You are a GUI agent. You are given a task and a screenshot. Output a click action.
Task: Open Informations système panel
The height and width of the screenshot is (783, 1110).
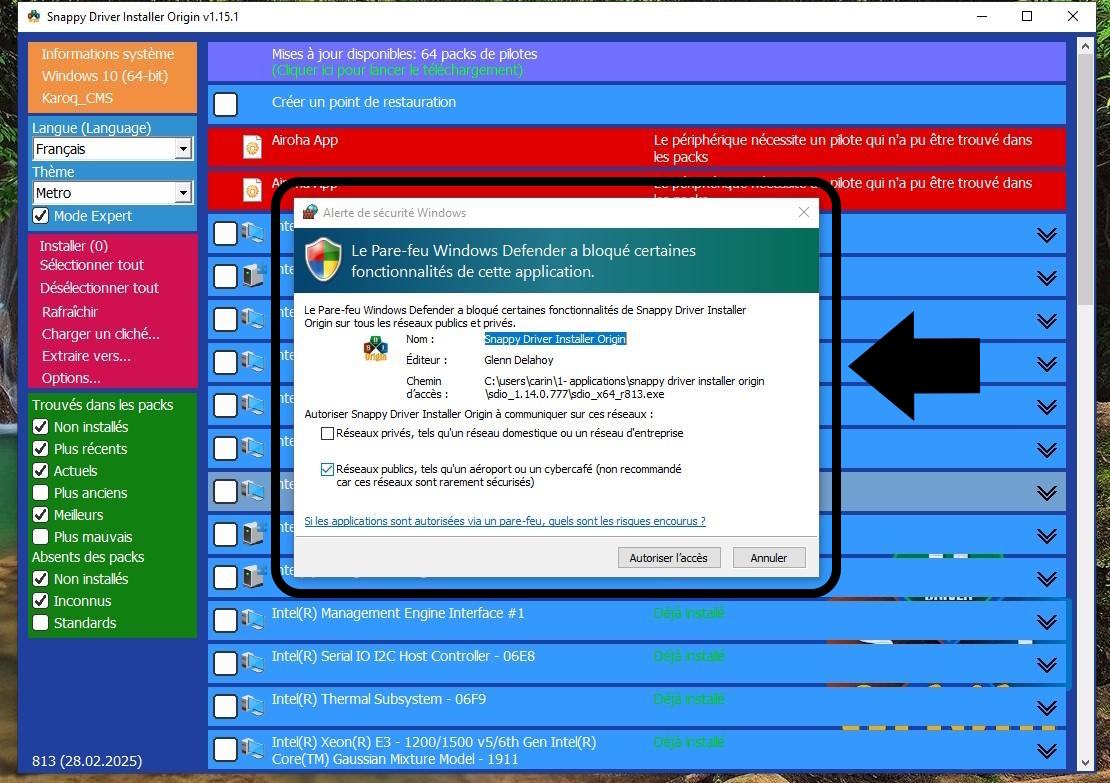pyautogui.click(x=108, y=54)
